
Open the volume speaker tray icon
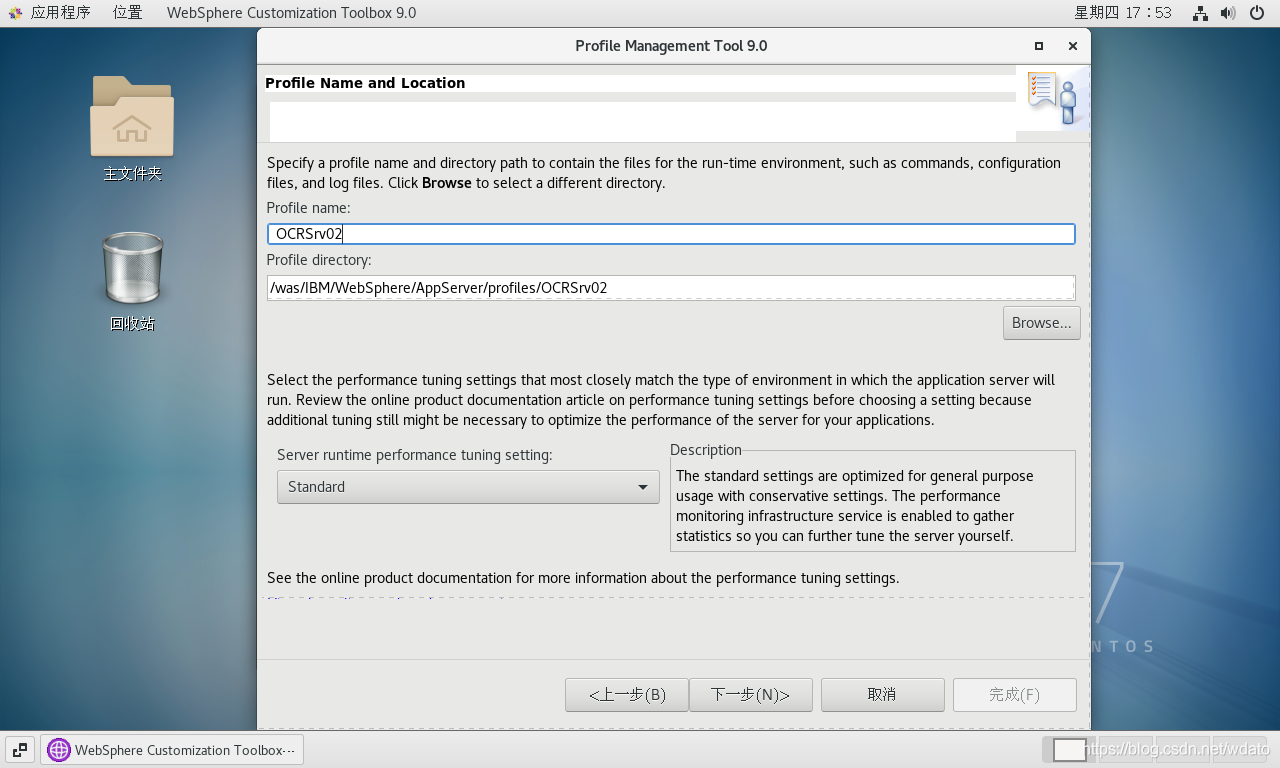click(x=1228, y=13)
